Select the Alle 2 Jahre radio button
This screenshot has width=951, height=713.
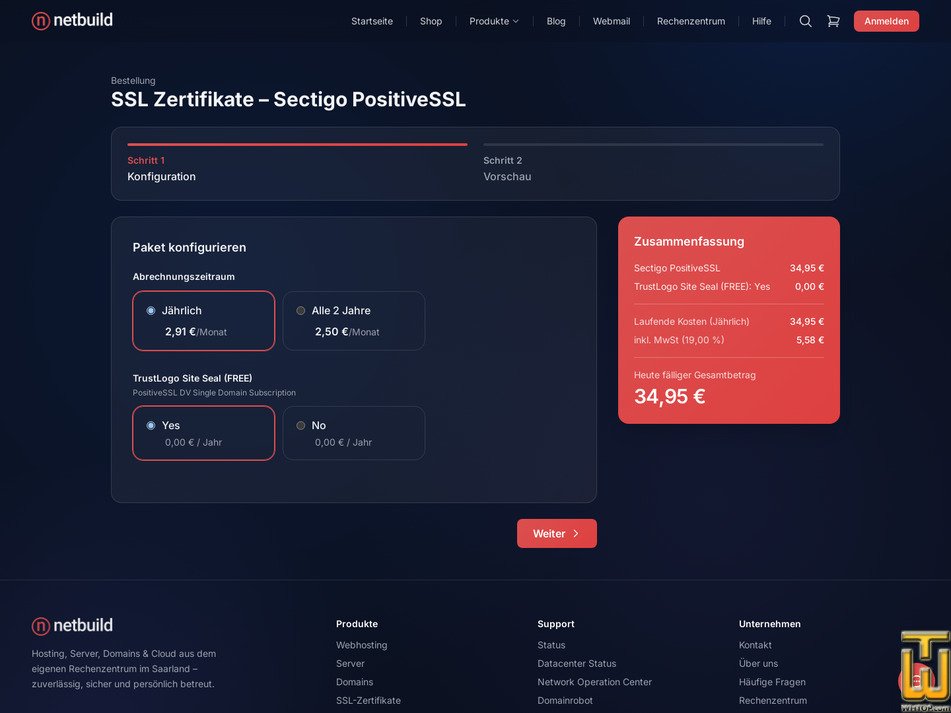(x=300, y=310)
